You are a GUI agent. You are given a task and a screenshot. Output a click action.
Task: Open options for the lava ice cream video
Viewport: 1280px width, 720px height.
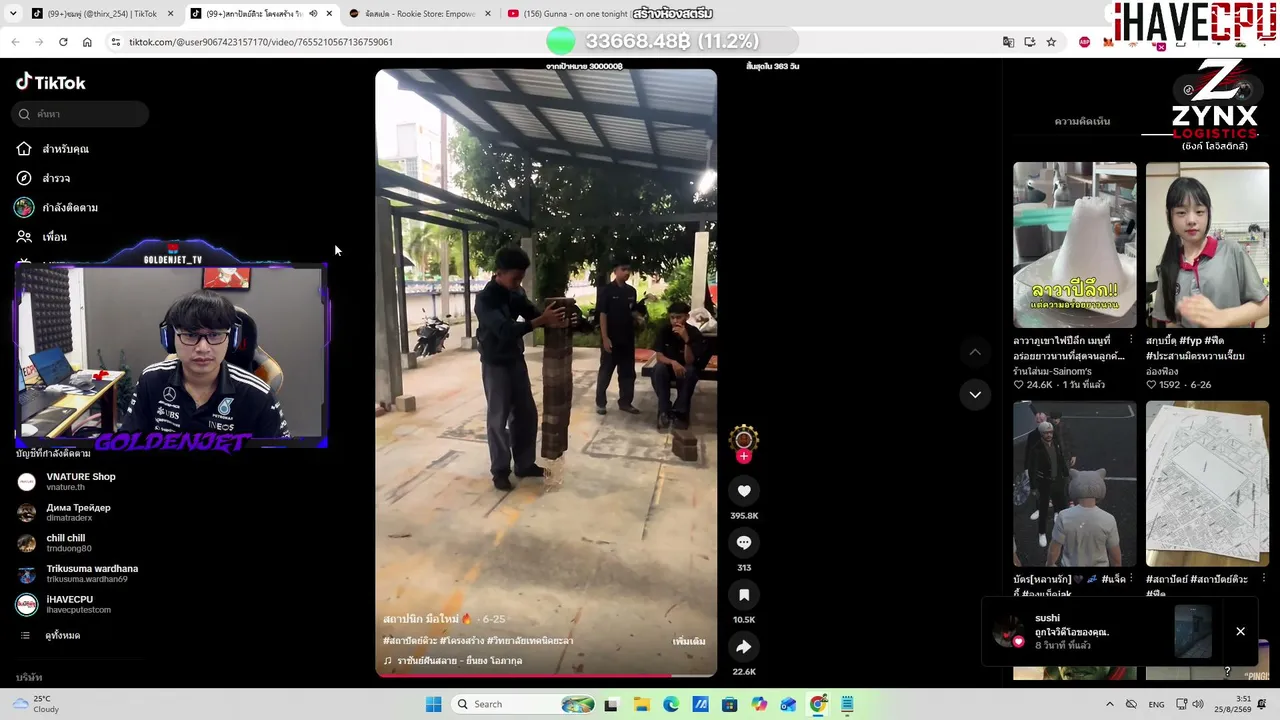point(1131,340)
